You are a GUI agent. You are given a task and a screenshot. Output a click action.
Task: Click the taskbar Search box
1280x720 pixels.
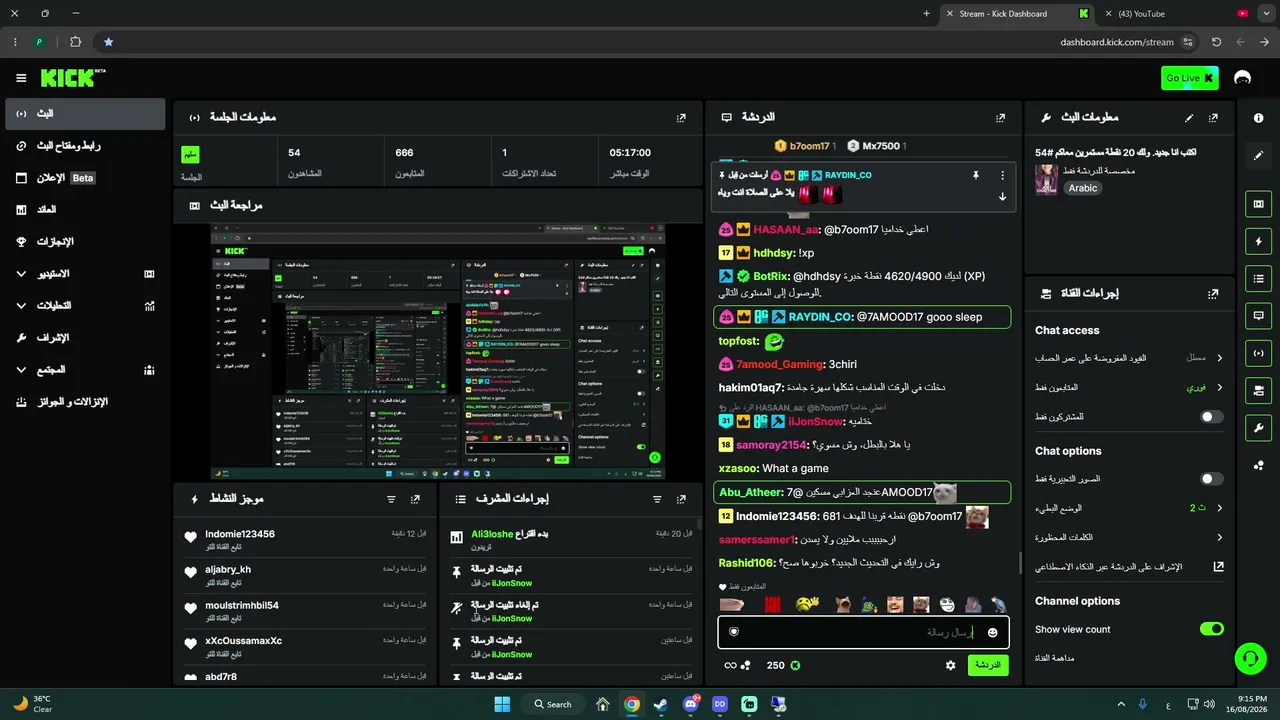(553, 704)
